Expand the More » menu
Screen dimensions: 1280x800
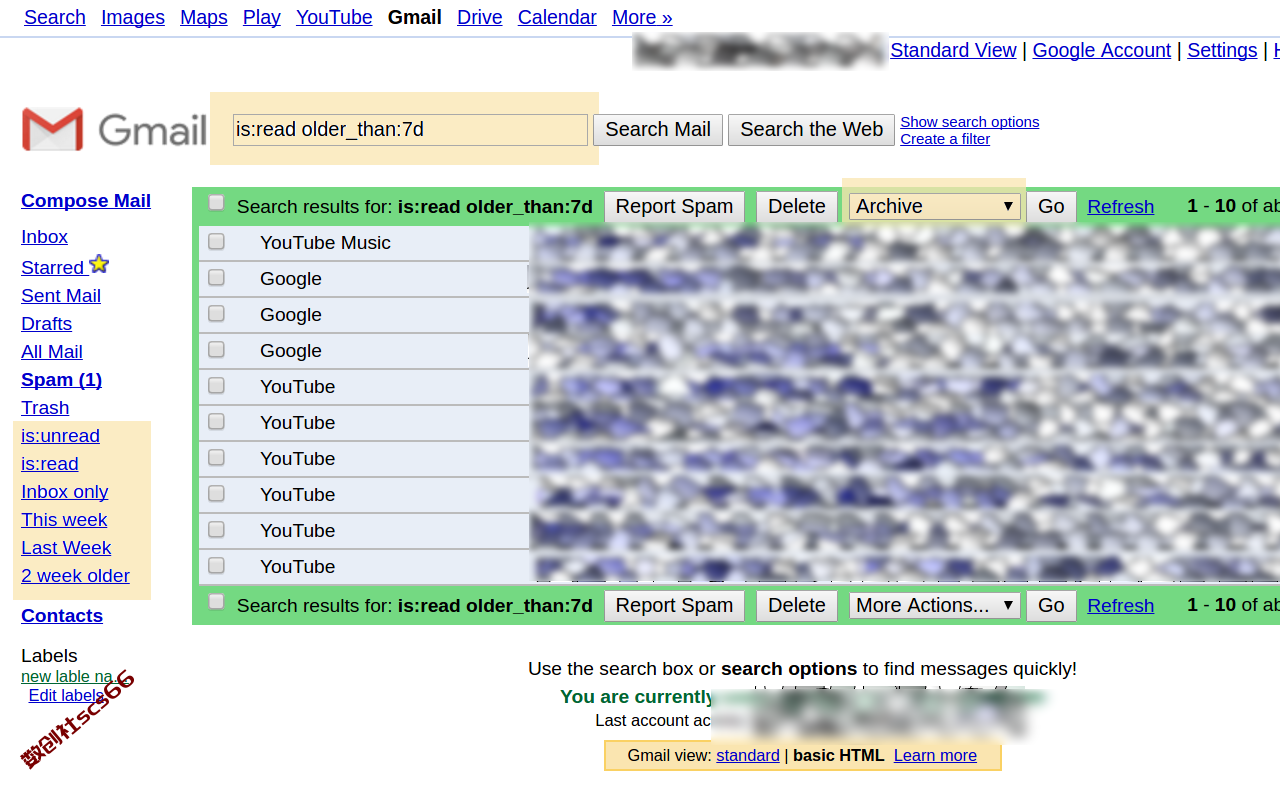coord(642,17)
